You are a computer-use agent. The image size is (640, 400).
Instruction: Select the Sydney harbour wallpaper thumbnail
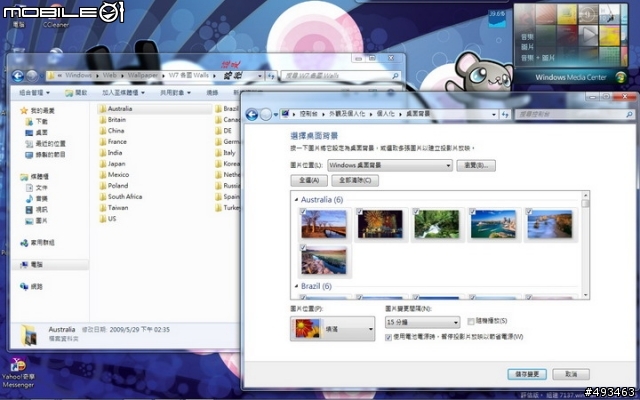click(x=493, y=224)
